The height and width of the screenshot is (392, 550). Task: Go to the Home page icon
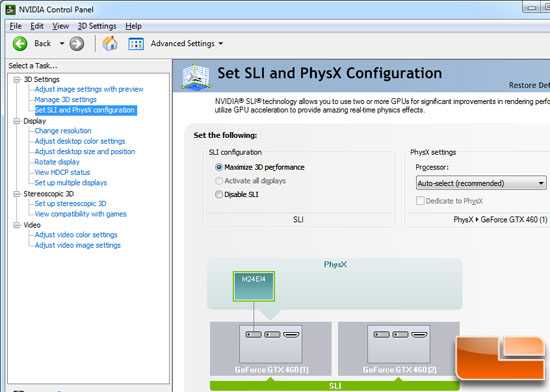[110, 43]
